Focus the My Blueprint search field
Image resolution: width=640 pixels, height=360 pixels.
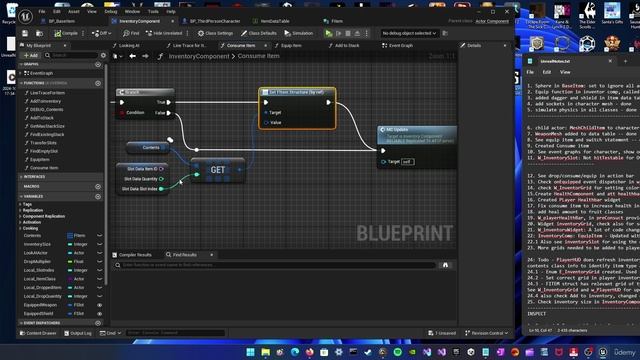click(x=72, y=55)
